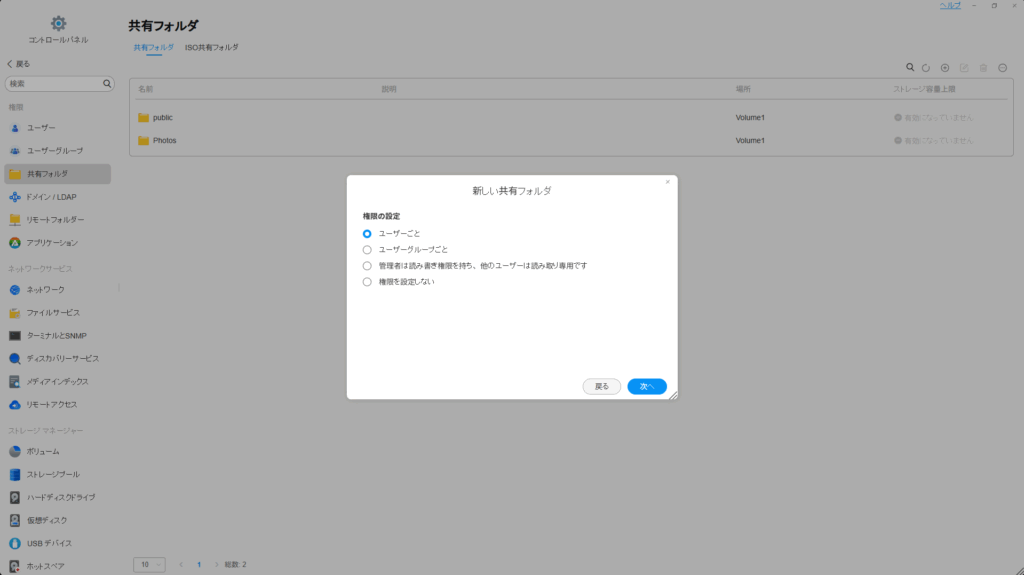Open ターミナルとSNMP in the sidebar
This screenshot has width=1024, height=575.
57,336
